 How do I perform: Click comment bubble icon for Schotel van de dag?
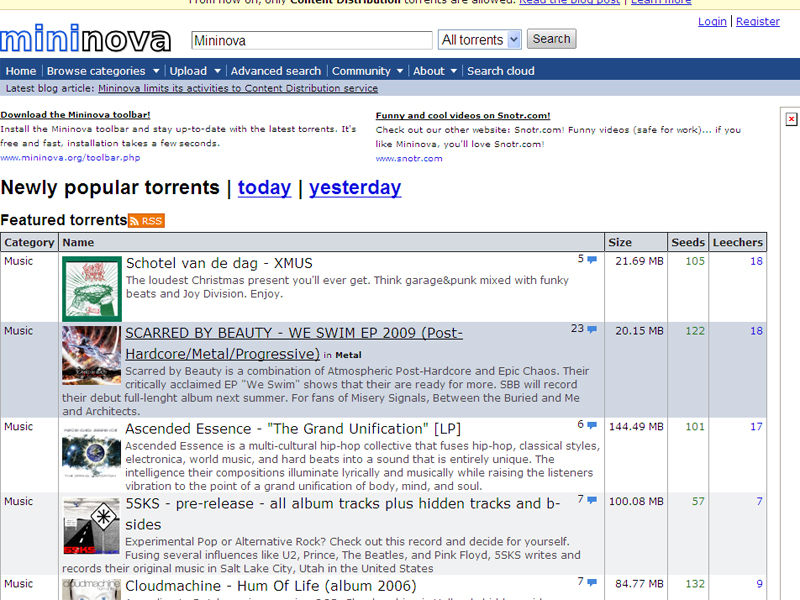tap(592, 260)
